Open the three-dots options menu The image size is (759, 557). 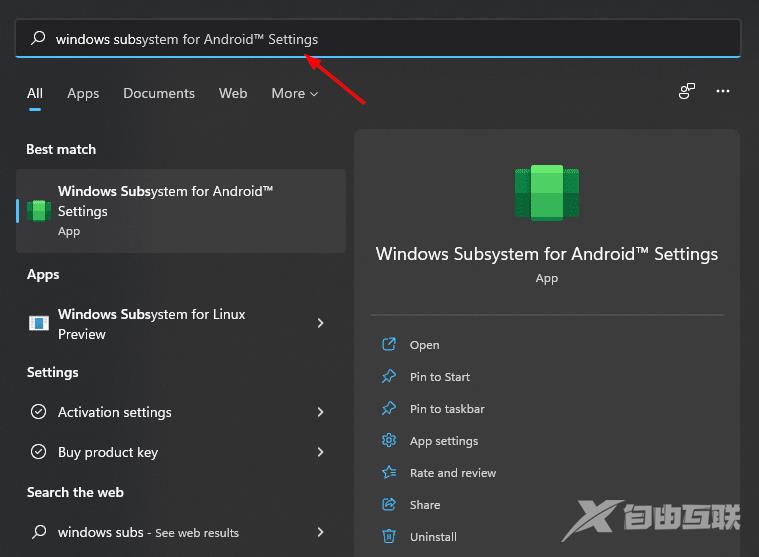723,91
